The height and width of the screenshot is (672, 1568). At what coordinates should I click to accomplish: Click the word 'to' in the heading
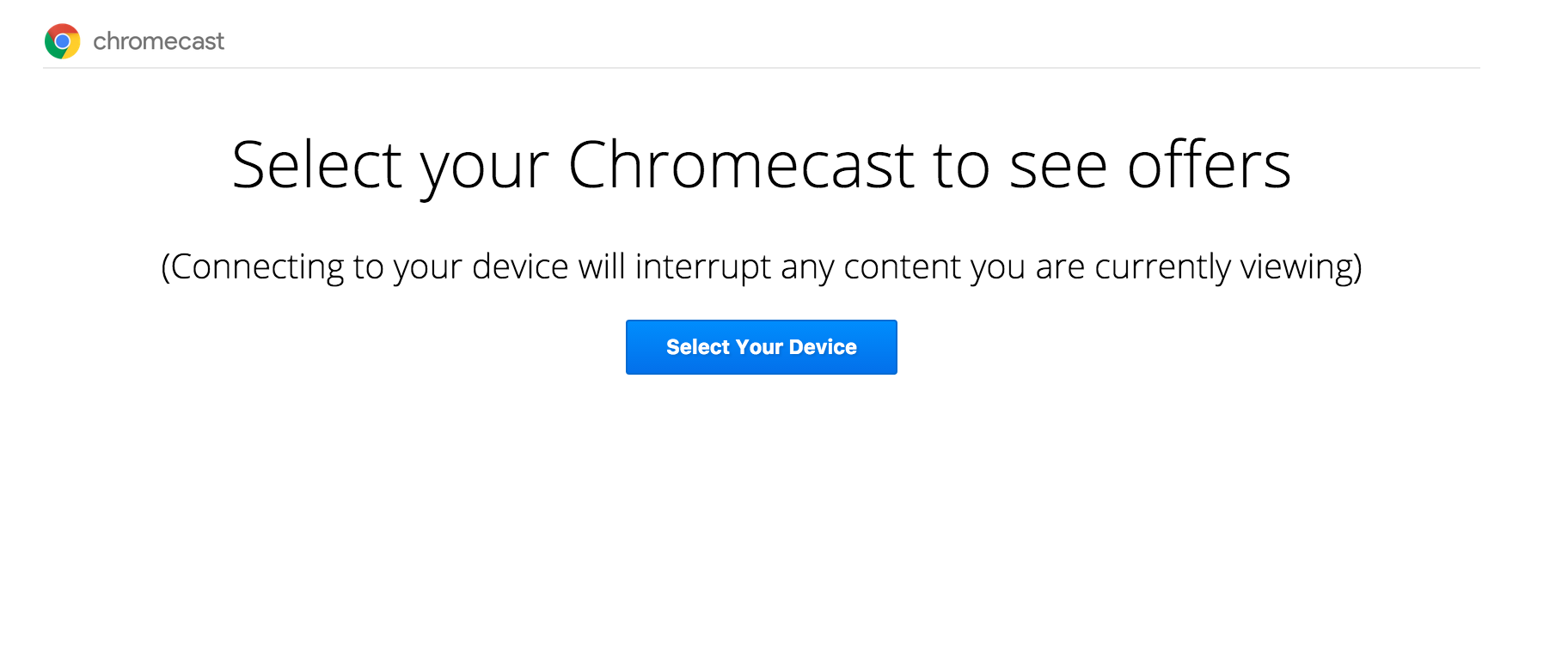pos(961,166)
